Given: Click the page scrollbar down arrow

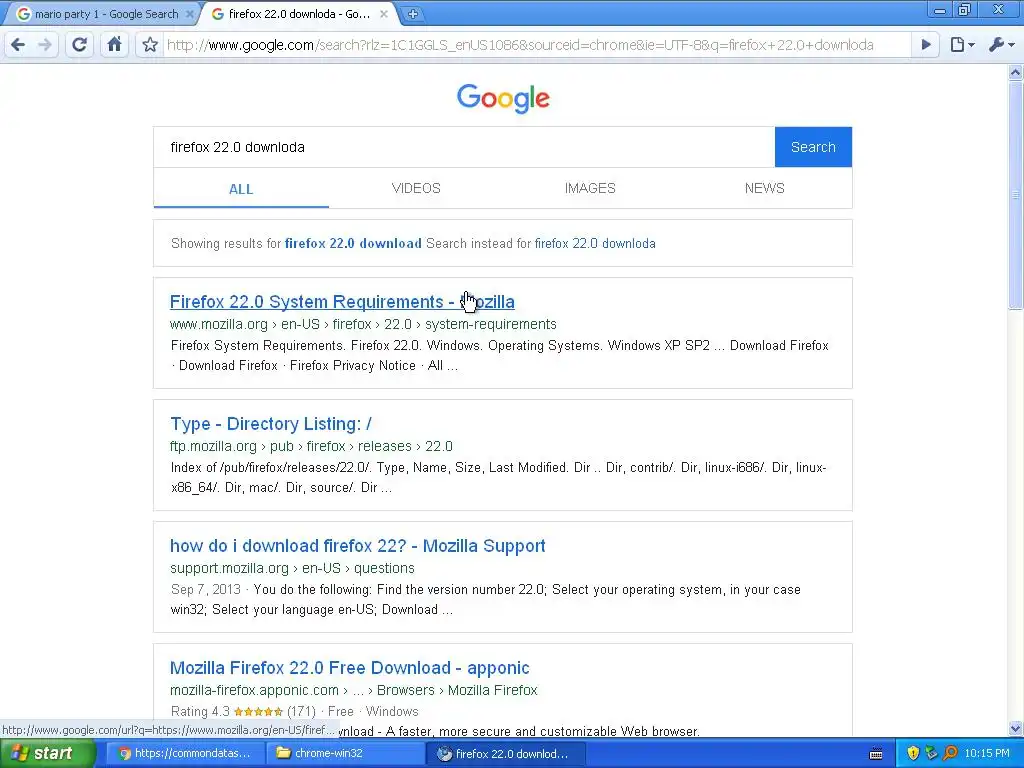Looking at the screenshot, I should (1016, 728).
